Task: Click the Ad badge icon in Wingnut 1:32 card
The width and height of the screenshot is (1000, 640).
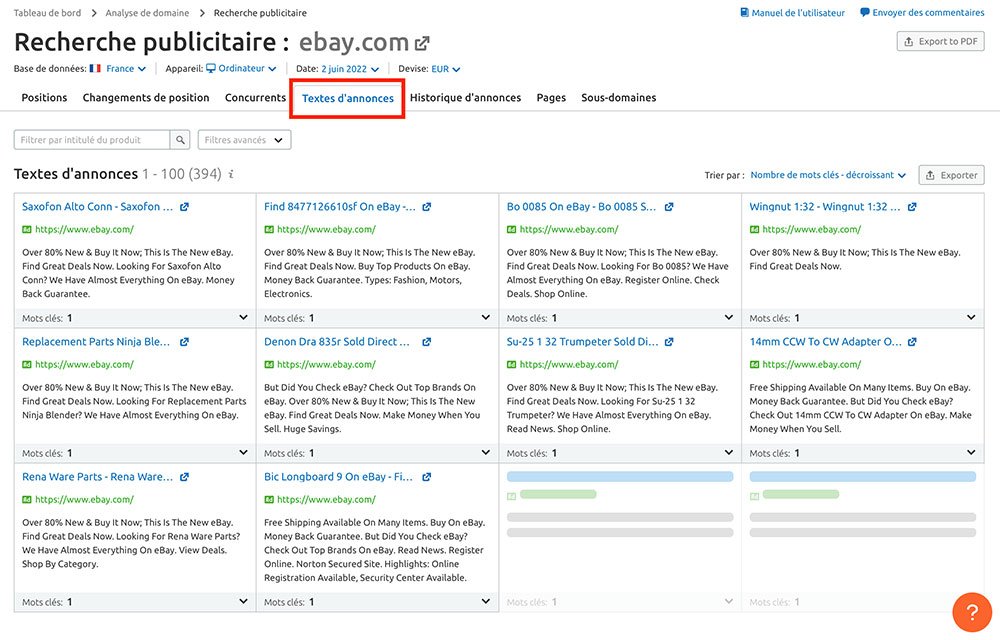Action: coord(754,229)
